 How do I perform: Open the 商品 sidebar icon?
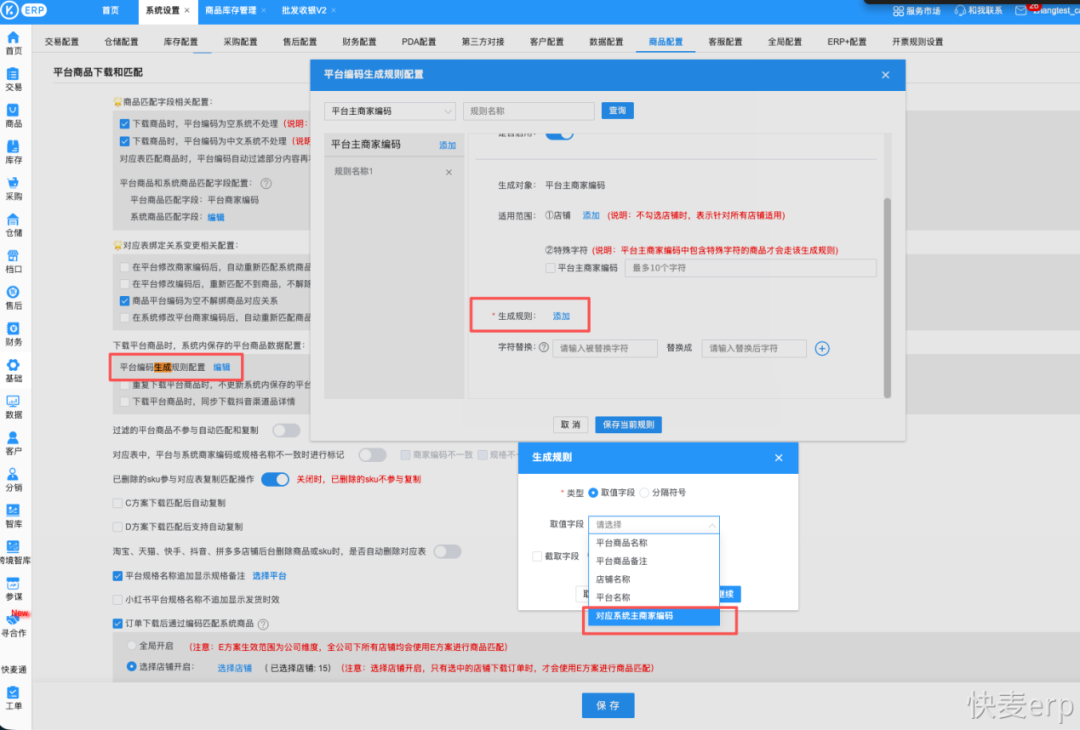tap(13, 111)
